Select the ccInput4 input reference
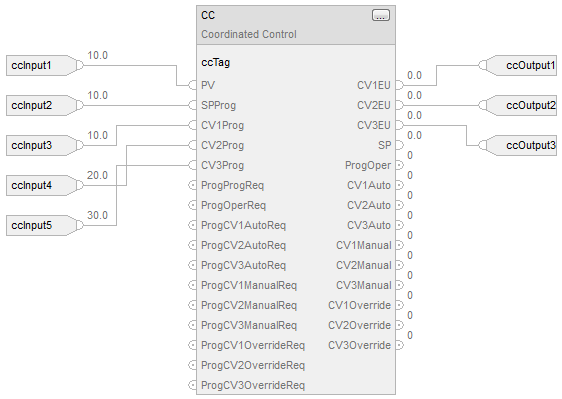This screenshot has height=399, width=562. pyautogui.click(x=44, y=185)
